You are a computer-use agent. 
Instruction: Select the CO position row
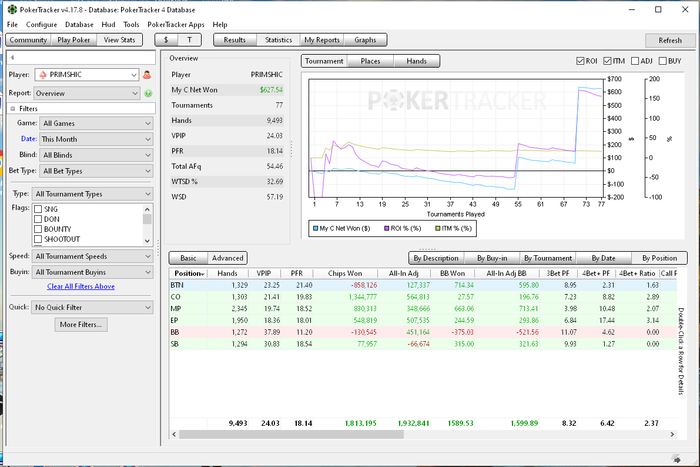(x=423, y=297)
